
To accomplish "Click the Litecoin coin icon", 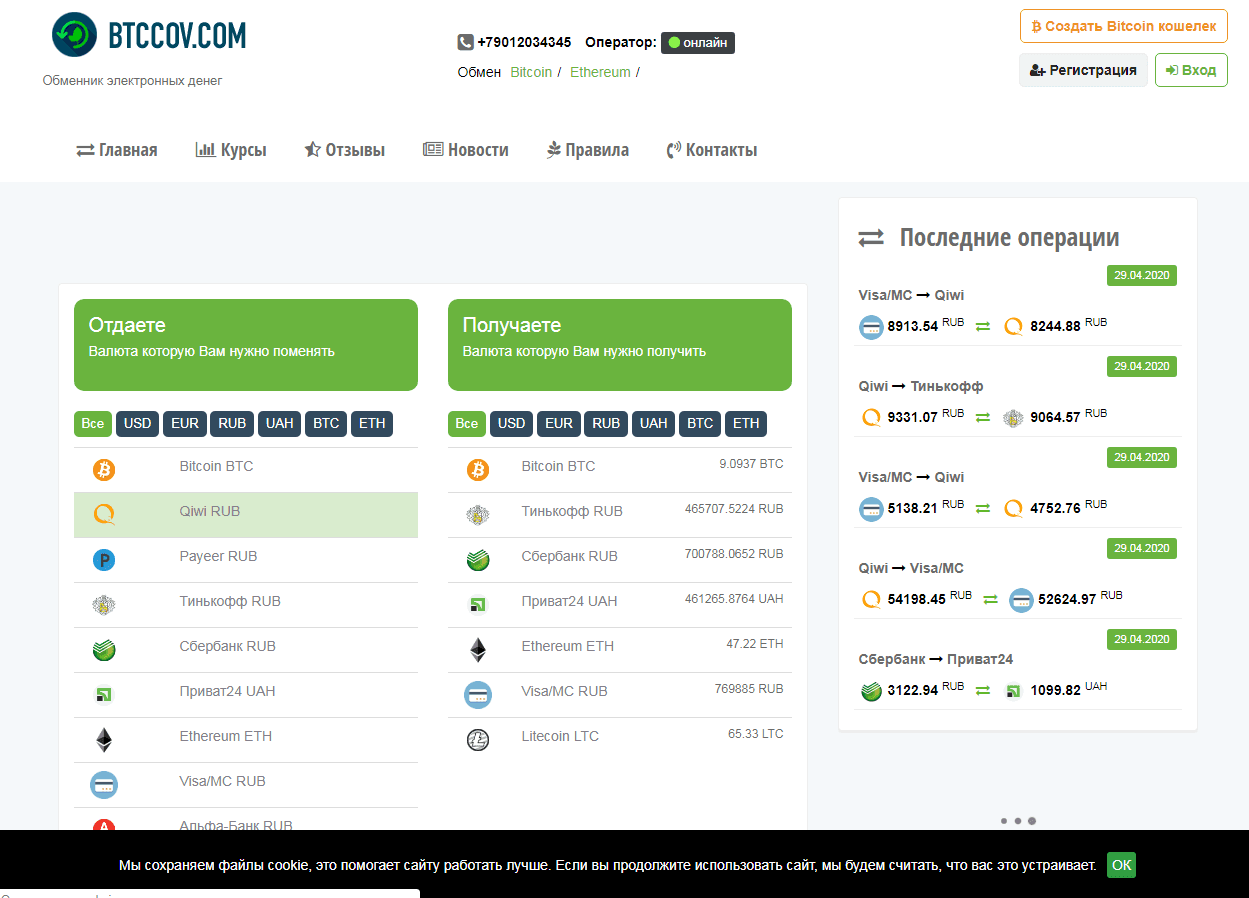I will pyautogui.click(x=478, y=740).
